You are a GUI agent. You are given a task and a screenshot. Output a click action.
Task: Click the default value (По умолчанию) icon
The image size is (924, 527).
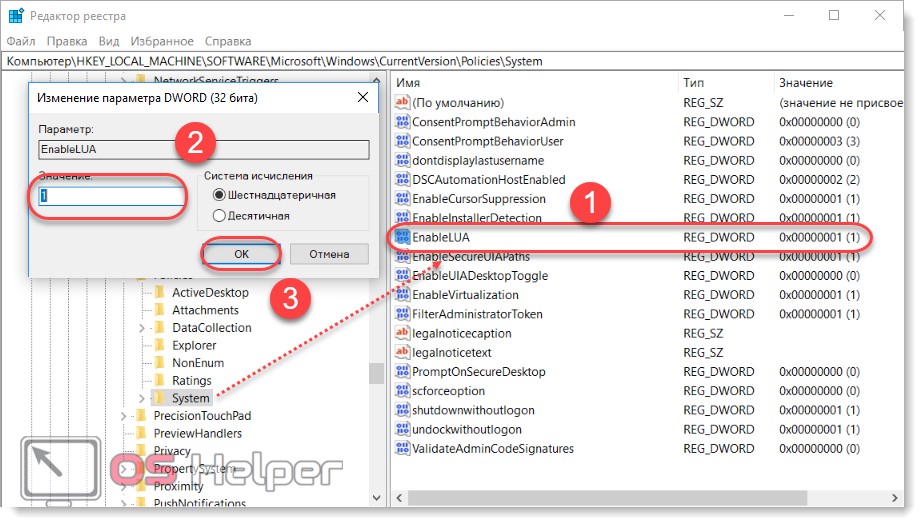tap(403, 103)
